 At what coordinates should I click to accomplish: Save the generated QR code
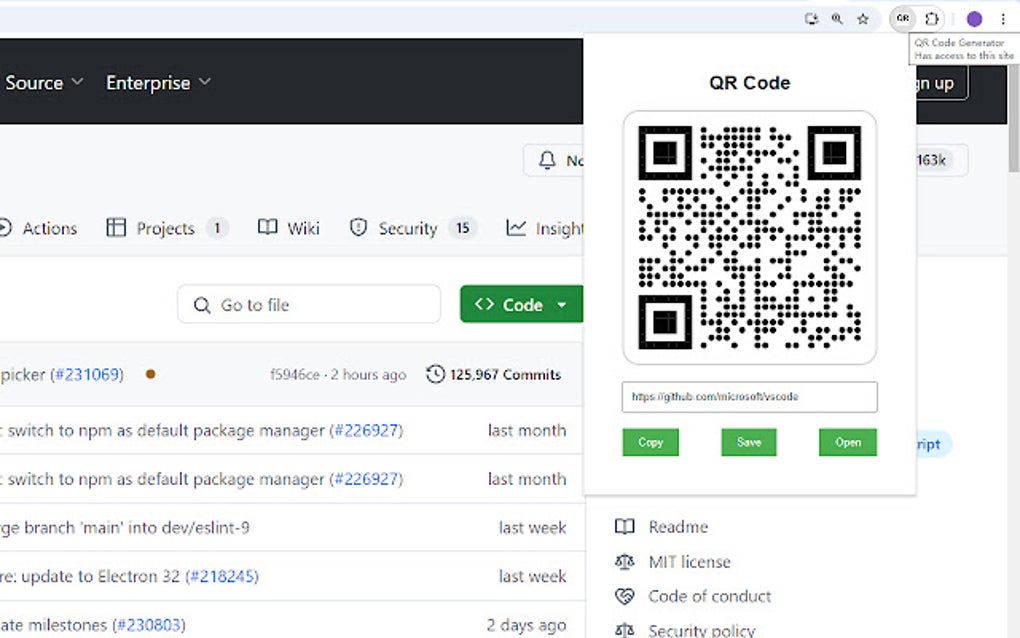[x=748, y=442]
